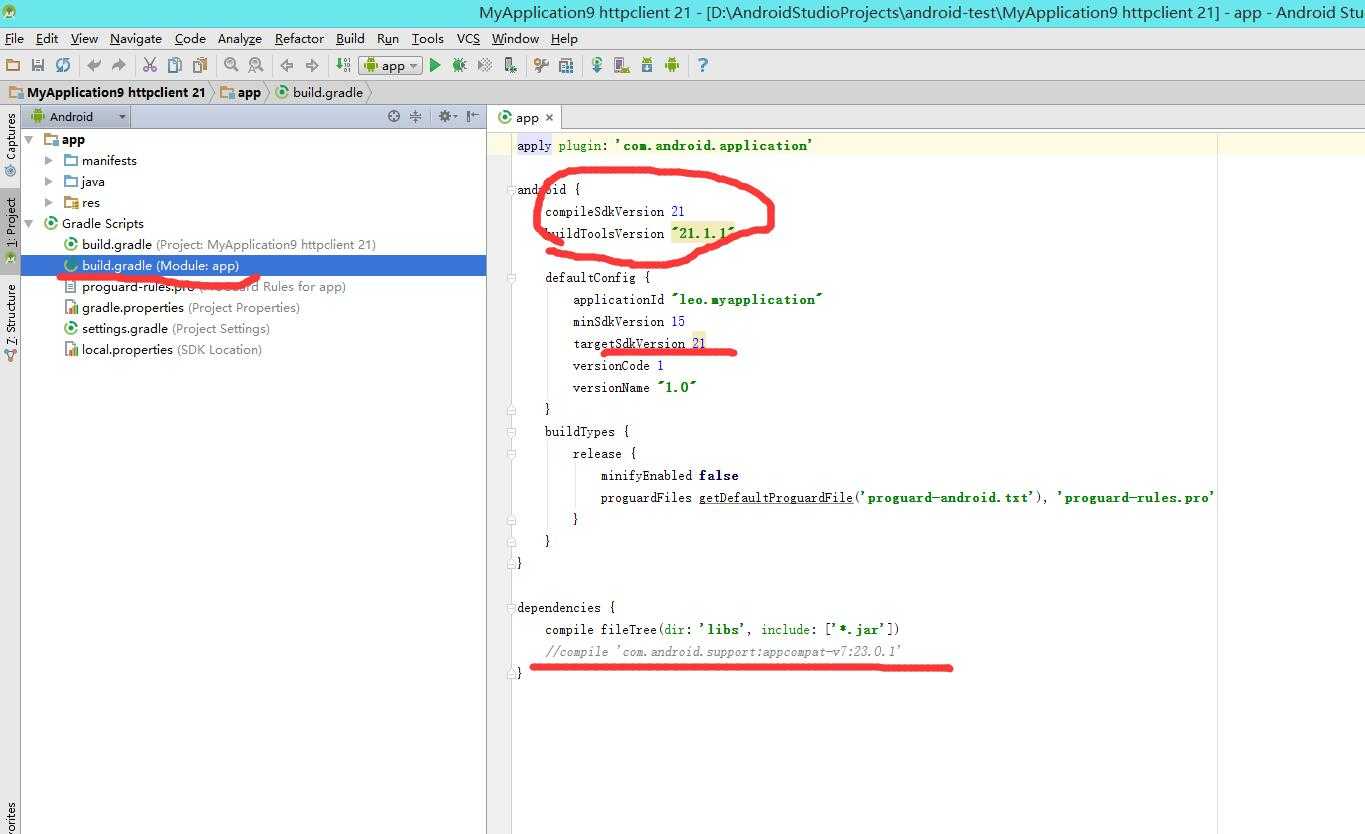
Task: Select build.gradle (Project: MyApplication9 httpclient 21)
Action: [219, 244]
